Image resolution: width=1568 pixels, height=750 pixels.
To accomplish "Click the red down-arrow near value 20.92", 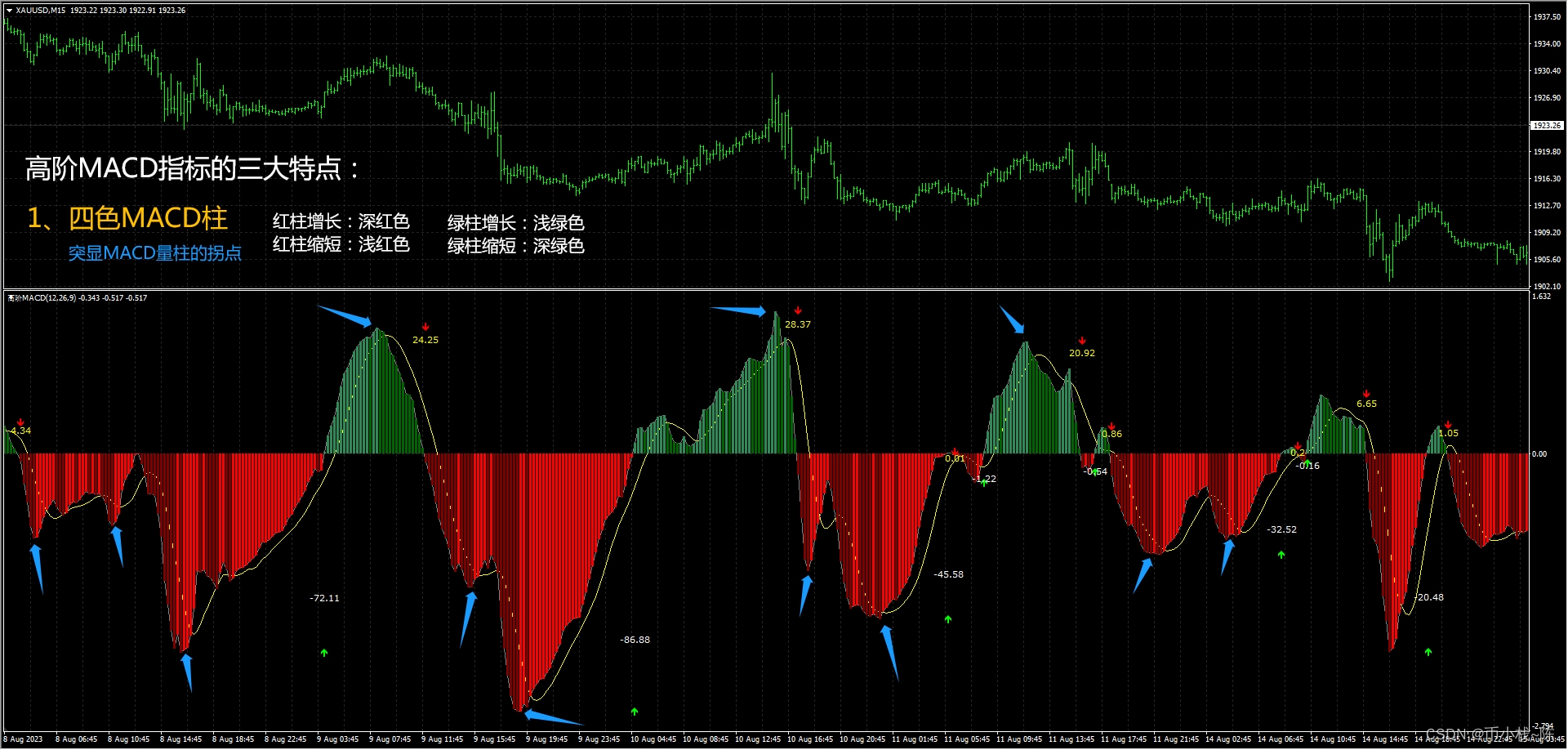I will [x=1082, y=342].
